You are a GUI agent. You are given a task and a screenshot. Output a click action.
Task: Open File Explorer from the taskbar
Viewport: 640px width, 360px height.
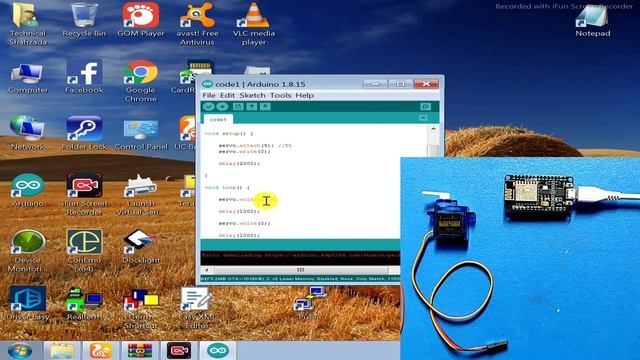[62, 351]
